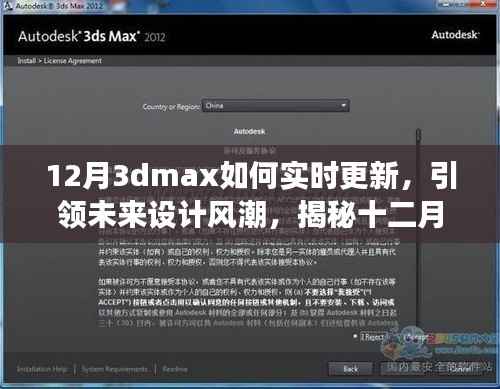Select the I Reject radio button
The height and width of the screenshot is (389, 500).
coord(356,337)
